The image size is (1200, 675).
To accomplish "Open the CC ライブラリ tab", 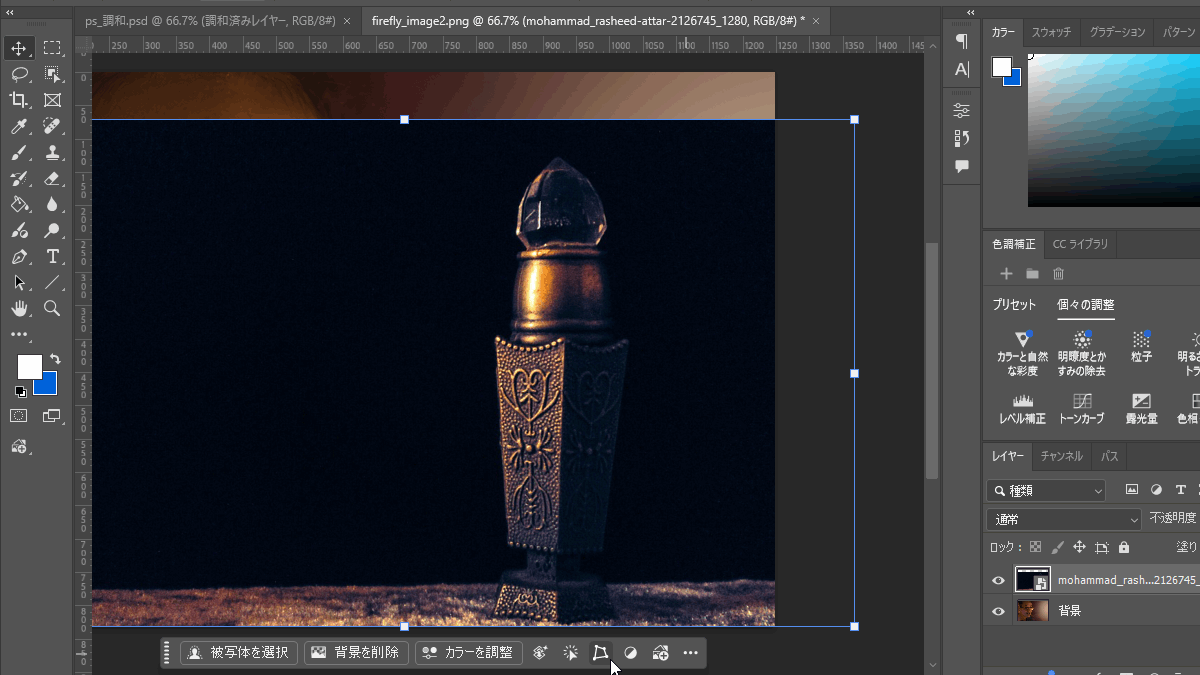I will tap(1080, 244).
